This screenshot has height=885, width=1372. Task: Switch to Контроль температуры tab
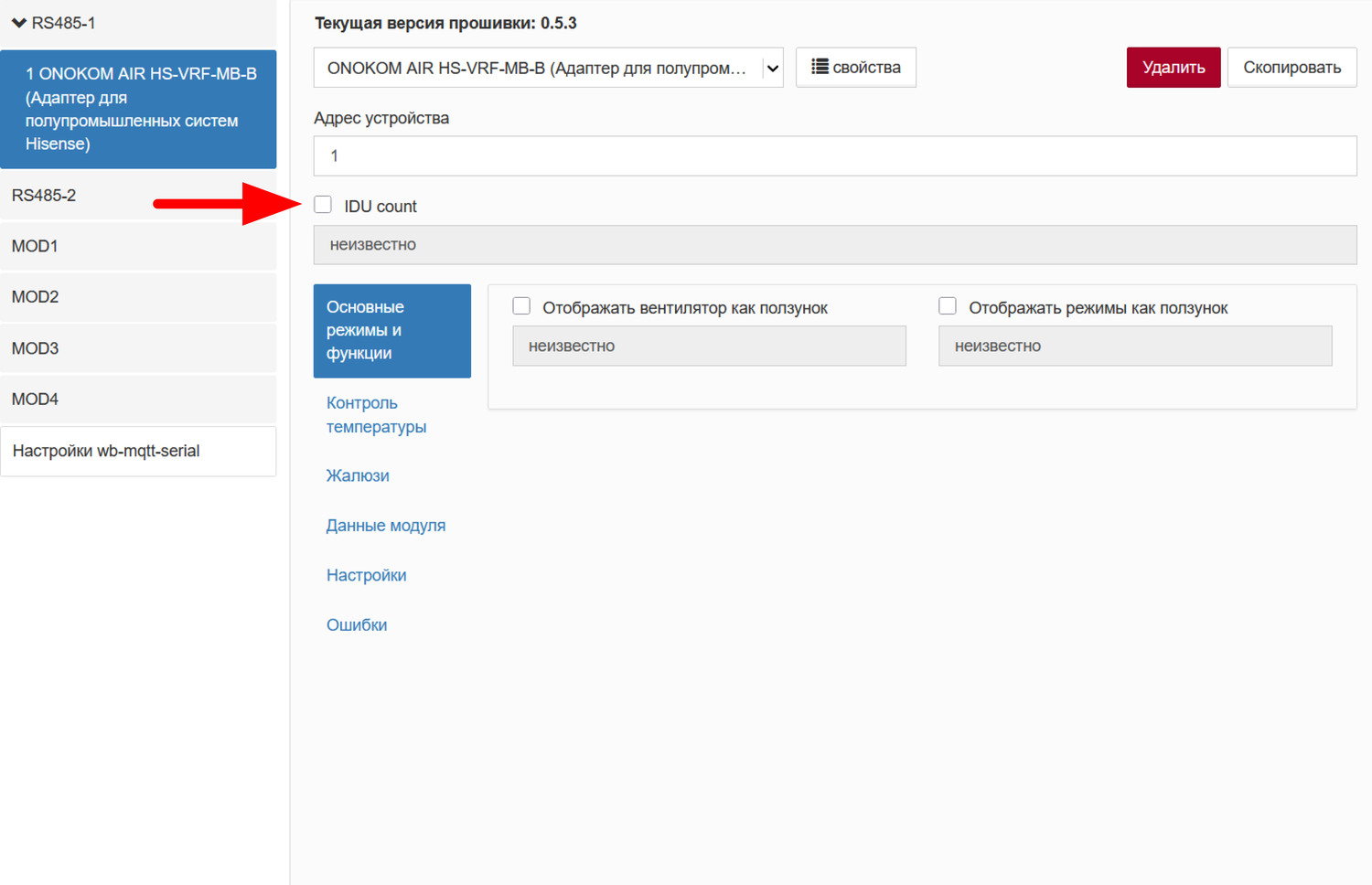click(x=376, y=415)
